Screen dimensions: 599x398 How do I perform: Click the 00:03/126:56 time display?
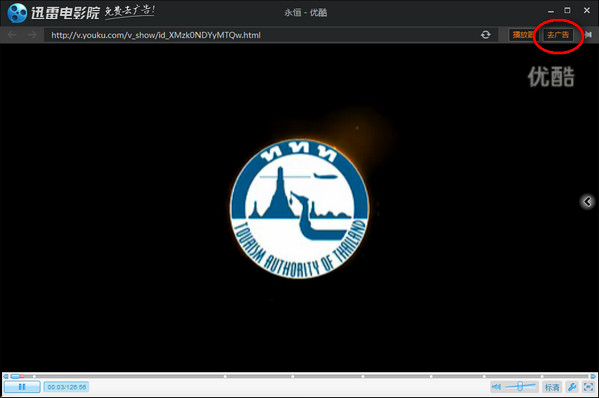coord(66,387)
